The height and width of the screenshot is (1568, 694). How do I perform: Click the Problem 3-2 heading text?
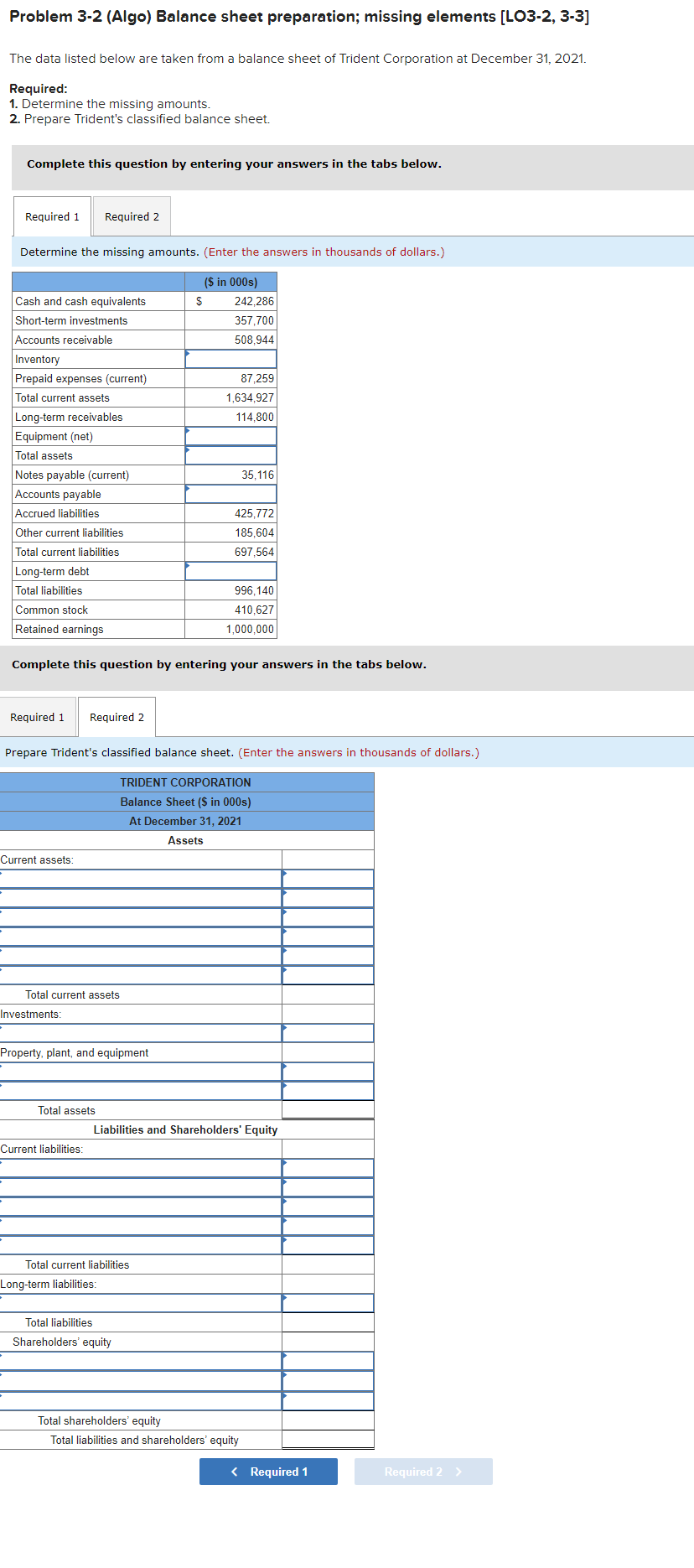tap(299, 17)
